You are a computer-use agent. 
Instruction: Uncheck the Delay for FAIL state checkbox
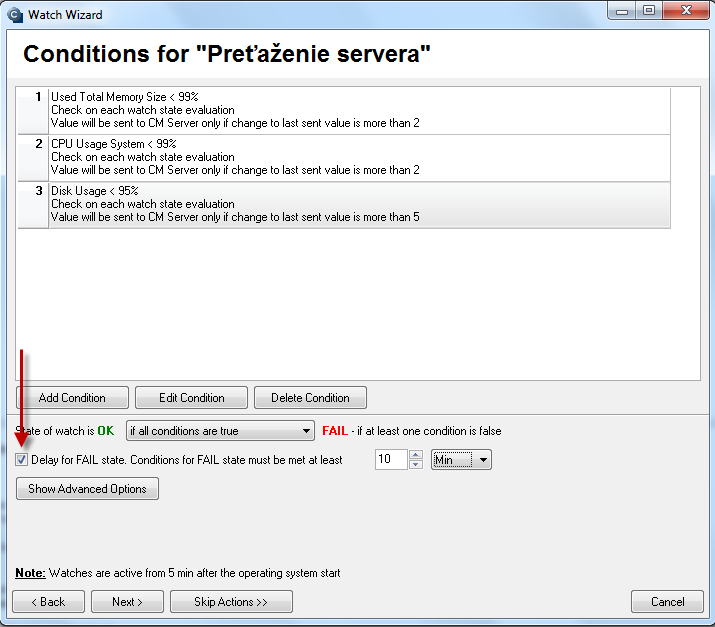click(x=21, y=459)
